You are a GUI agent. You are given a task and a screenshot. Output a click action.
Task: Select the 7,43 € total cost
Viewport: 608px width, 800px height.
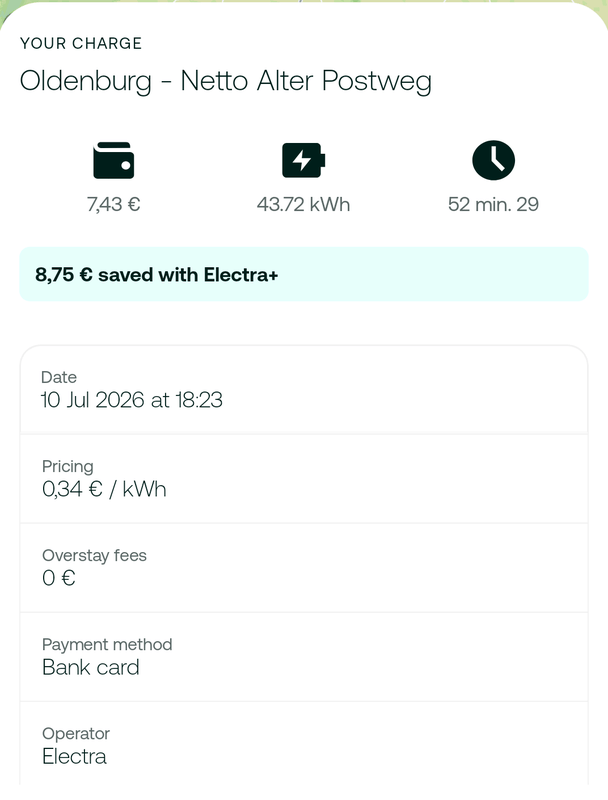point(113,204)
